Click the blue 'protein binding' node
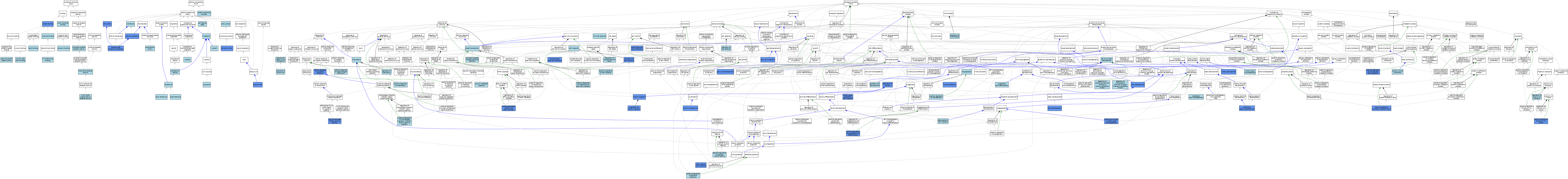Image resolution: width=1568 pixels, height=179 pixels. [x=48, y=24]
